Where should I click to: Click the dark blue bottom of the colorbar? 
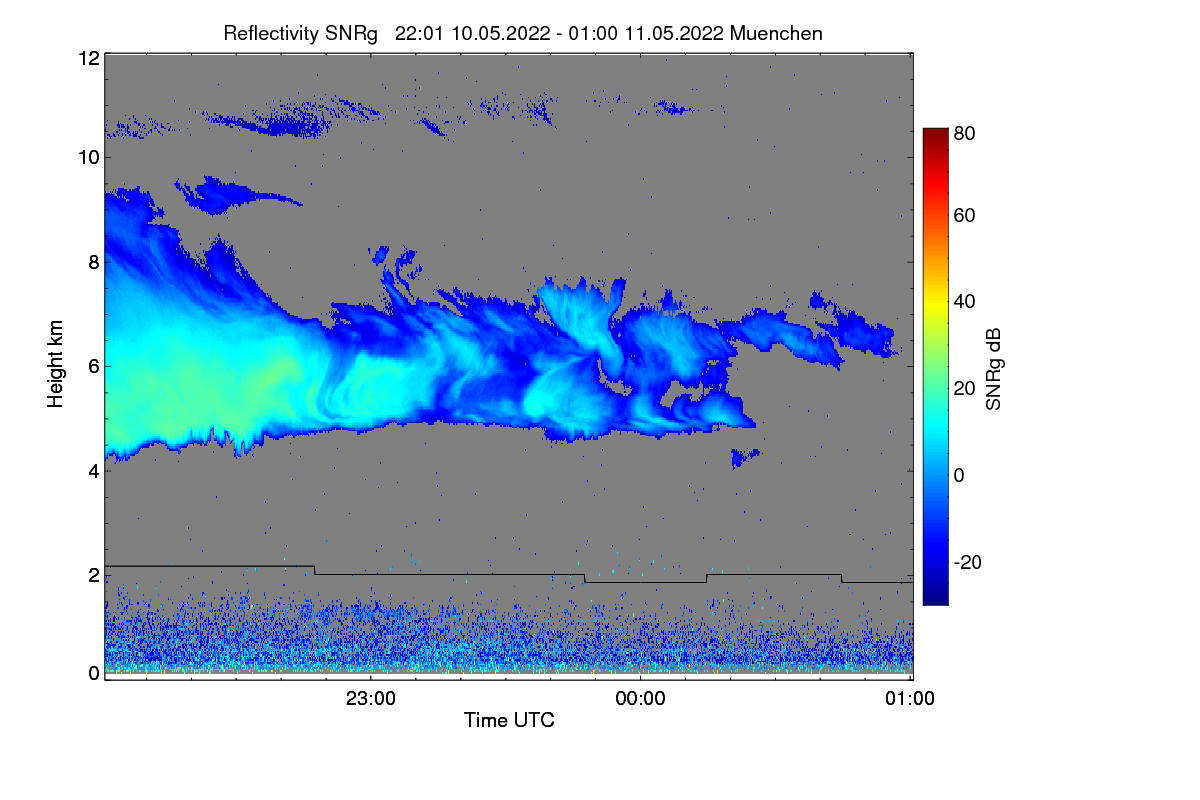[935, 598]
